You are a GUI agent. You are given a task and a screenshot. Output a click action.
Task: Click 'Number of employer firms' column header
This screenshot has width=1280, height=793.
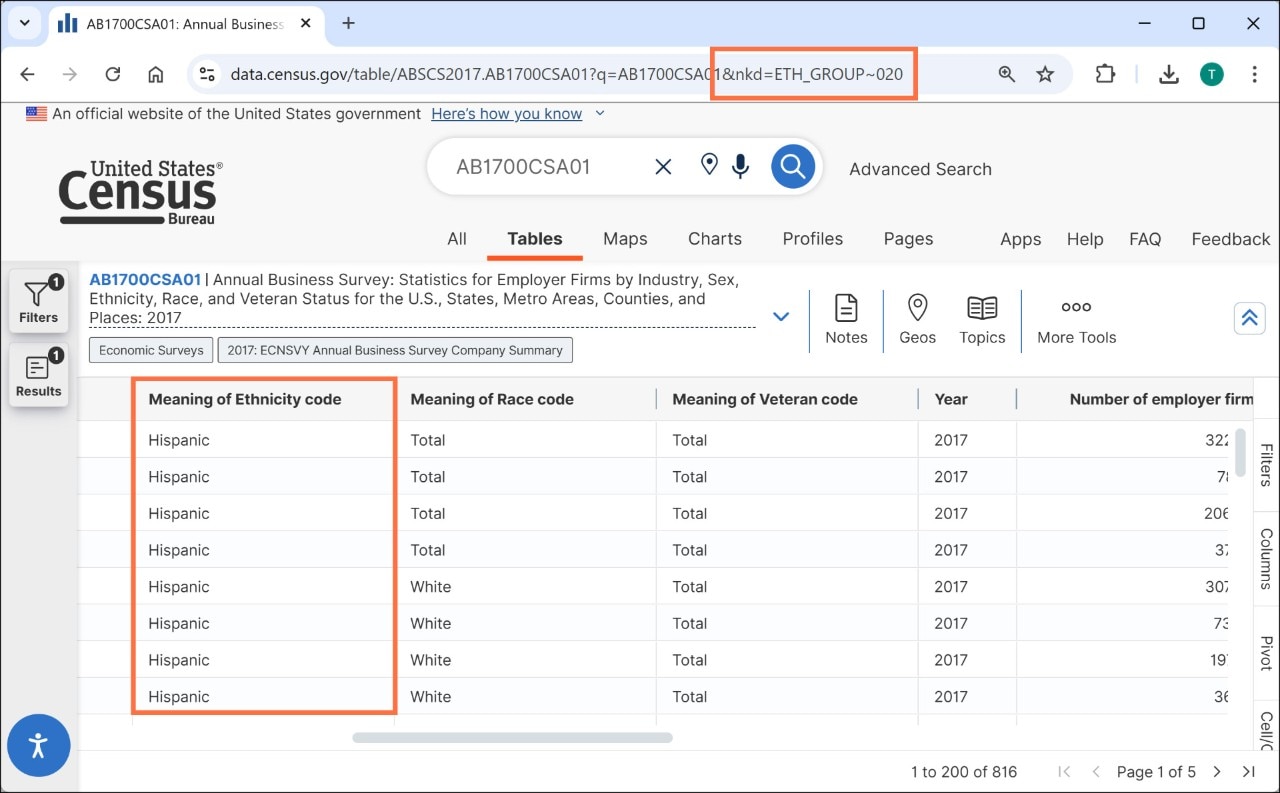point(1160,399)
